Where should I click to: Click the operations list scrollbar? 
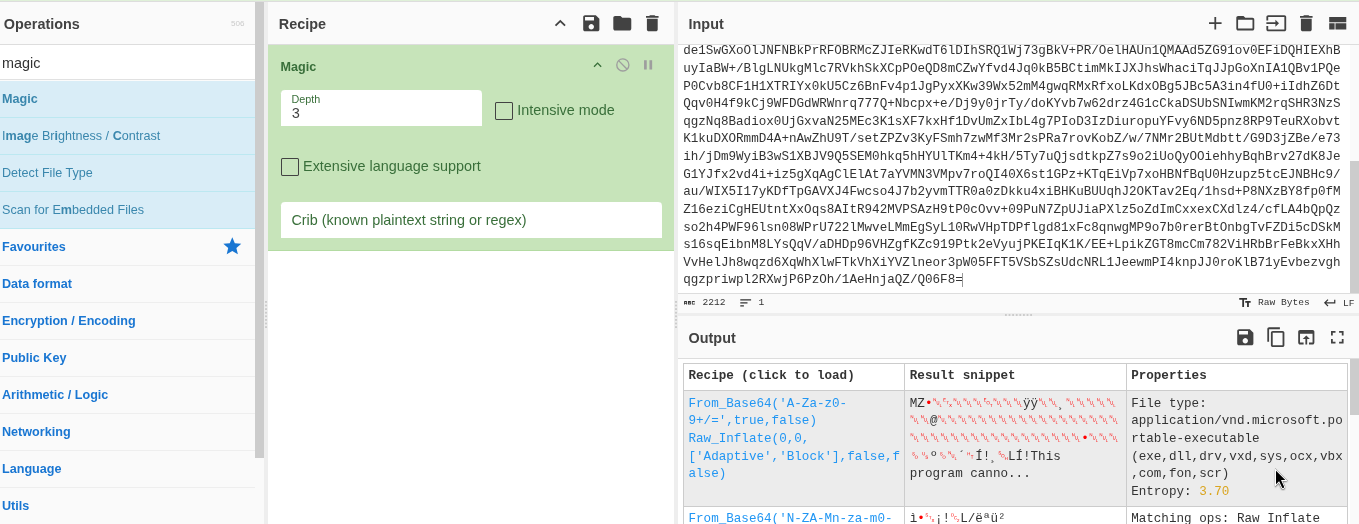260,230
